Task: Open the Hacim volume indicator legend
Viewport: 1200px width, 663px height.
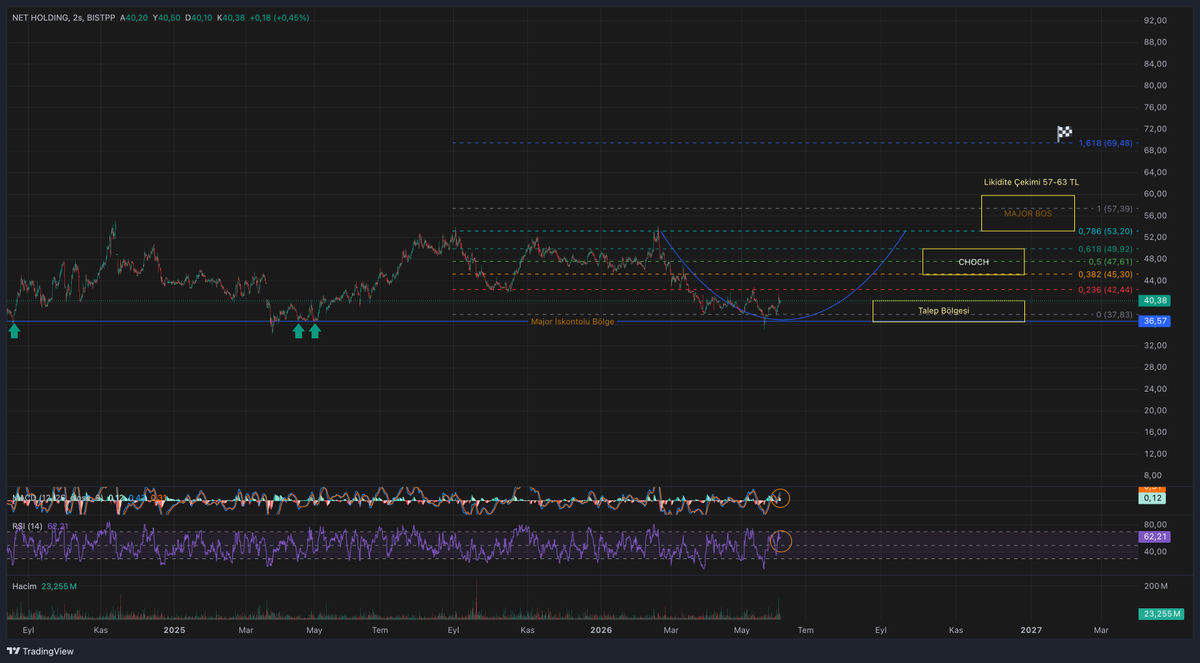Action: tap(24, 586)
